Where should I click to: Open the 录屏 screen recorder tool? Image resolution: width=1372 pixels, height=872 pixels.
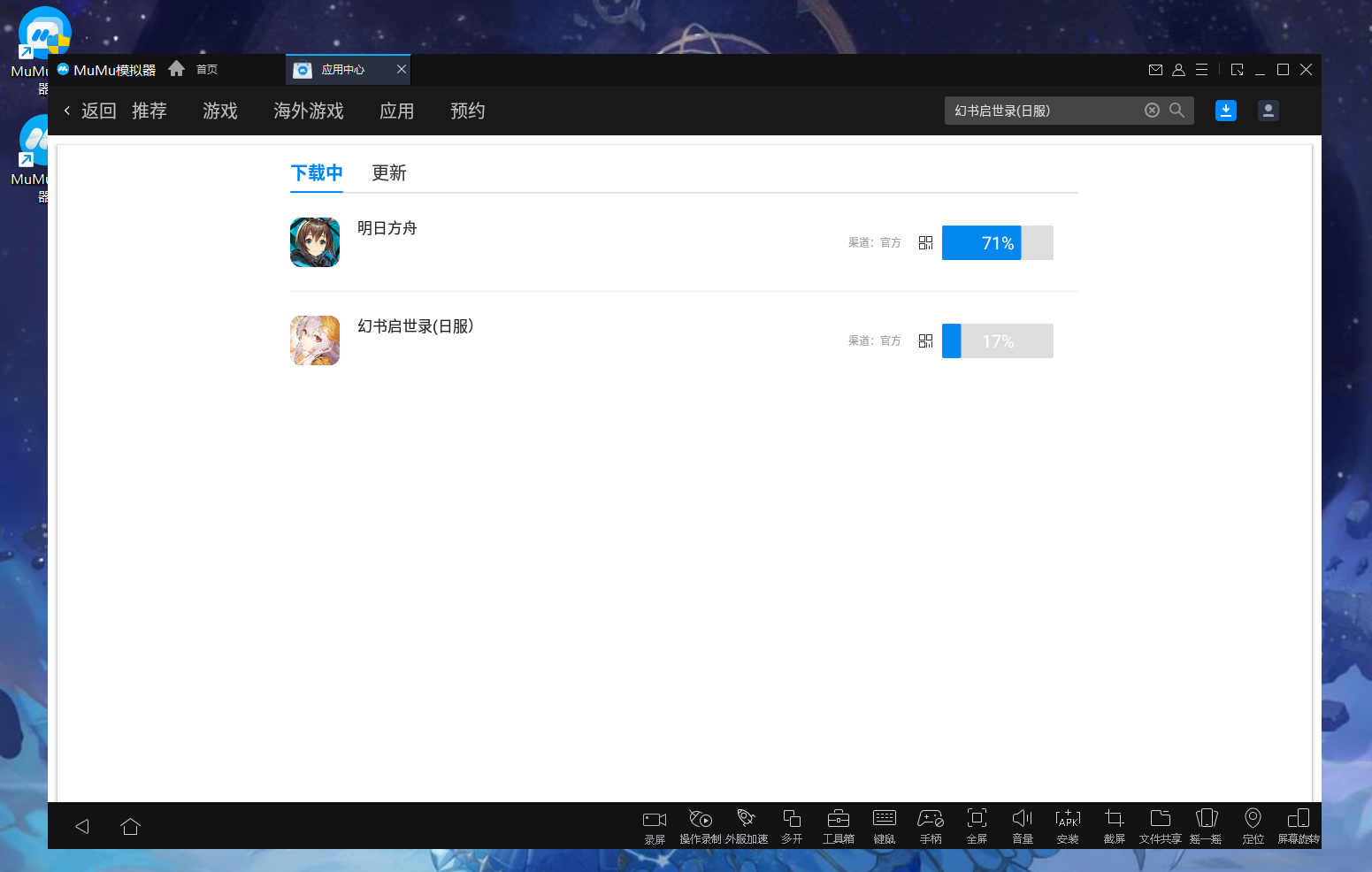[x=655, y=827]
